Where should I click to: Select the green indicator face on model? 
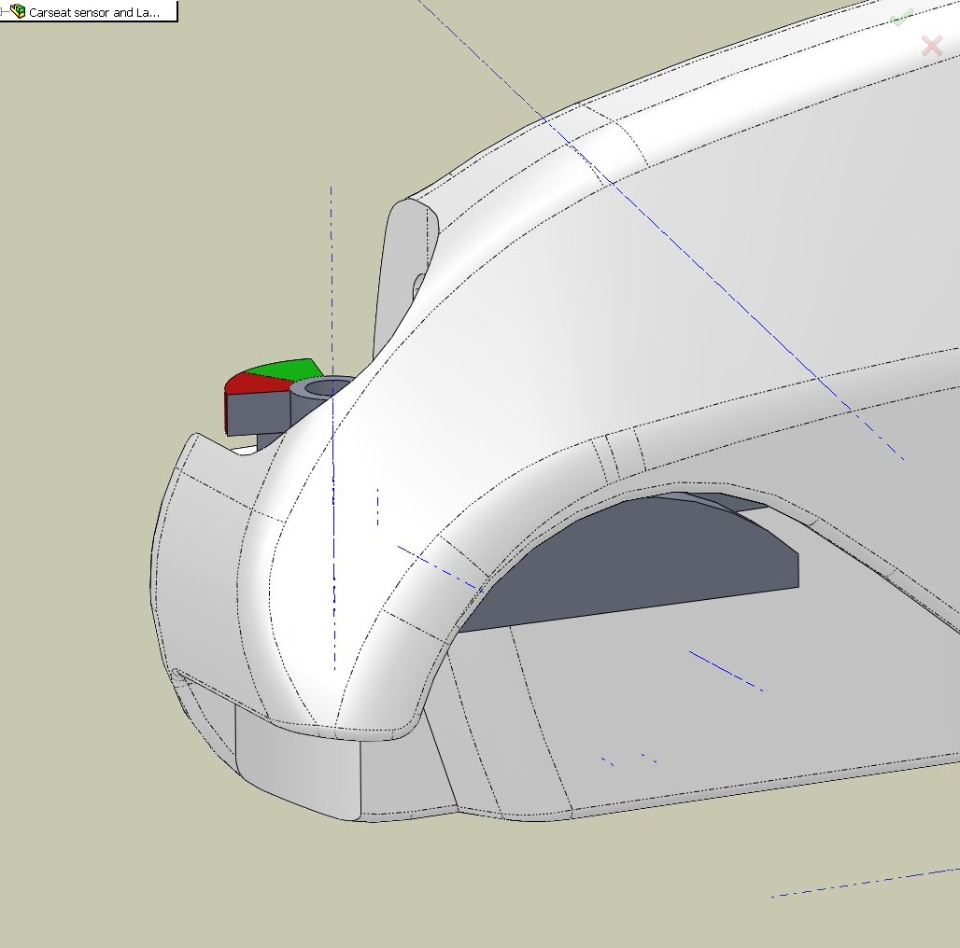287,370
